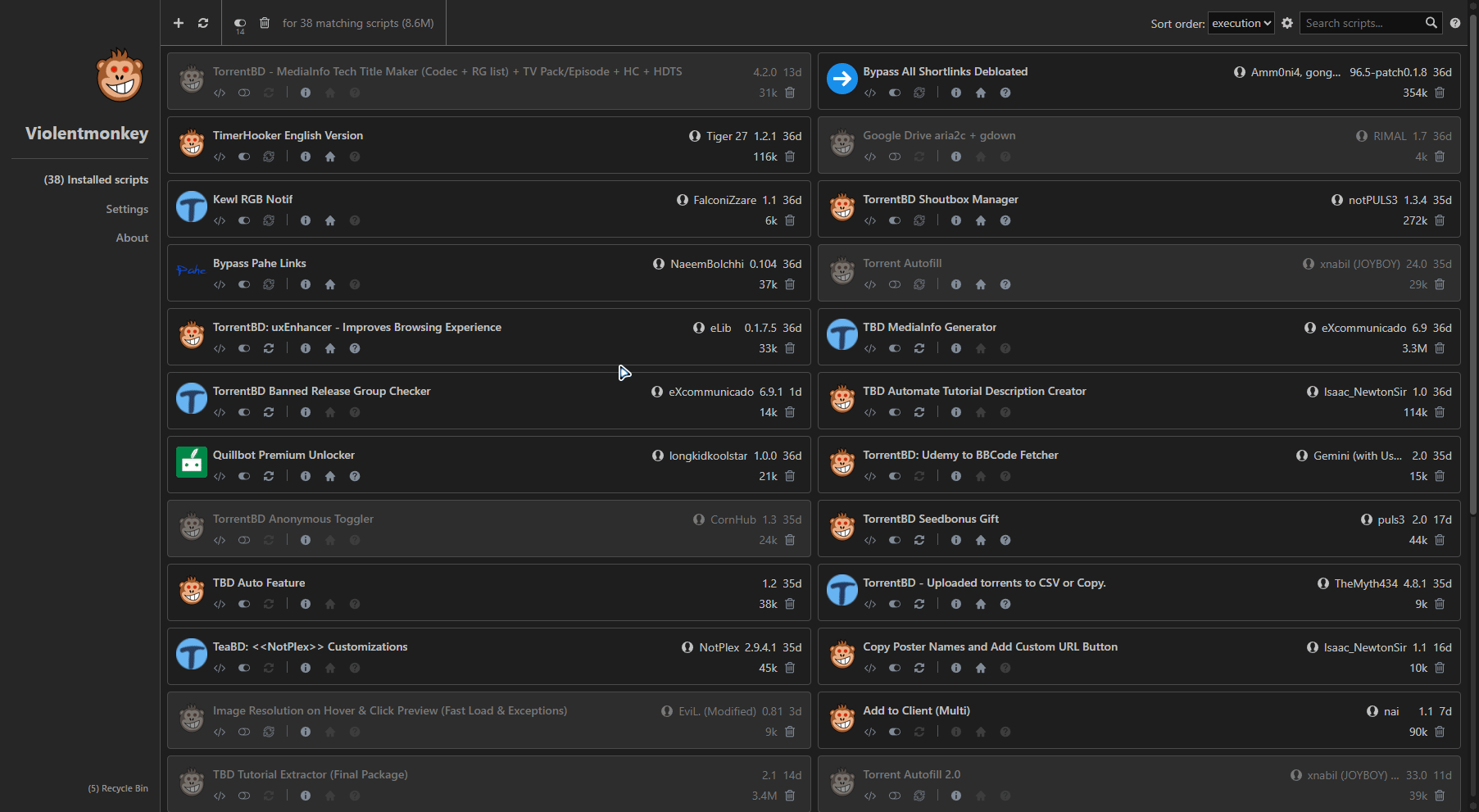
Task: Click the Torrent Autofill 2.0 script name
Action: [x=911, y=774]
